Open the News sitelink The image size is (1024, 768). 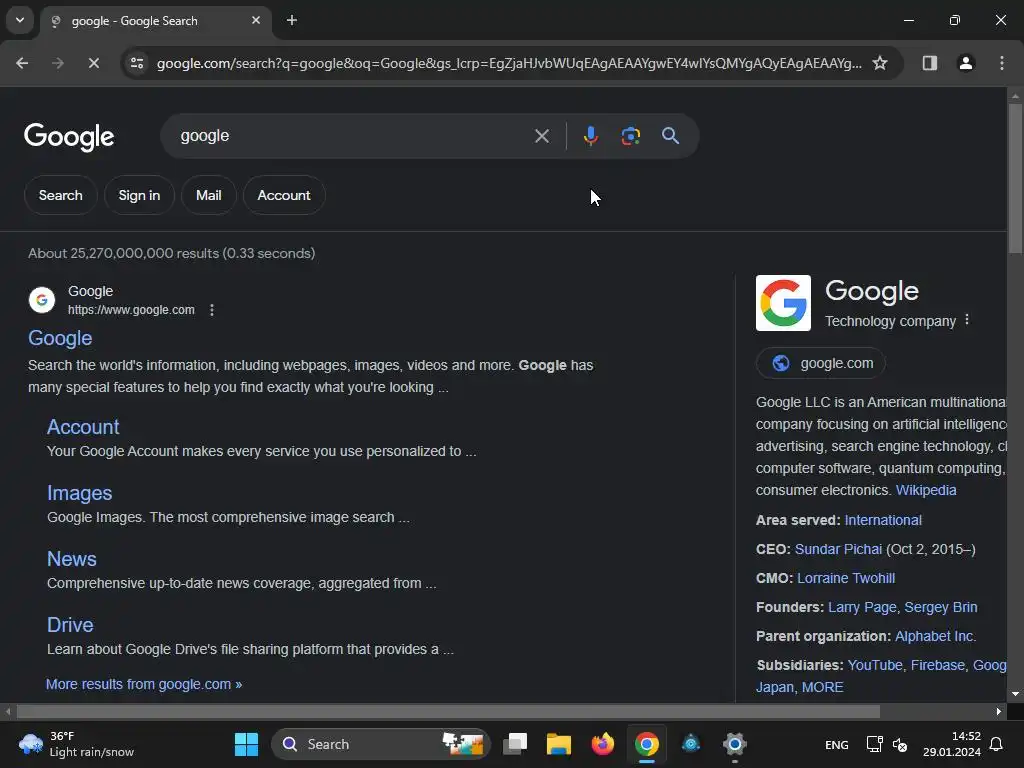coord(72,559)
